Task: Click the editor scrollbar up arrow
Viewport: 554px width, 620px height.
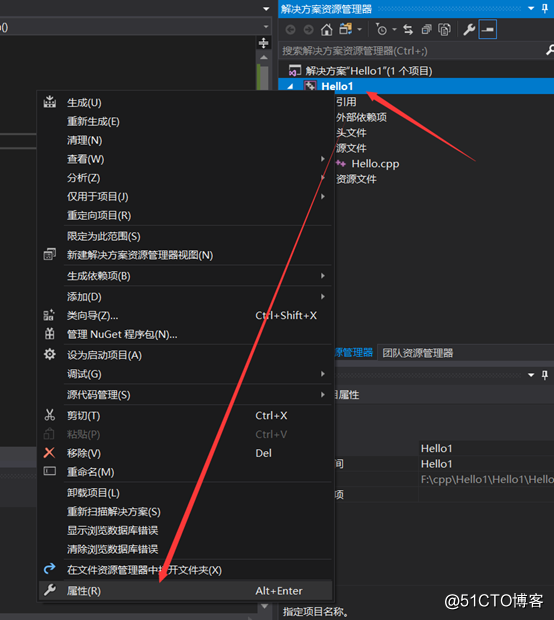Action: 264,58
